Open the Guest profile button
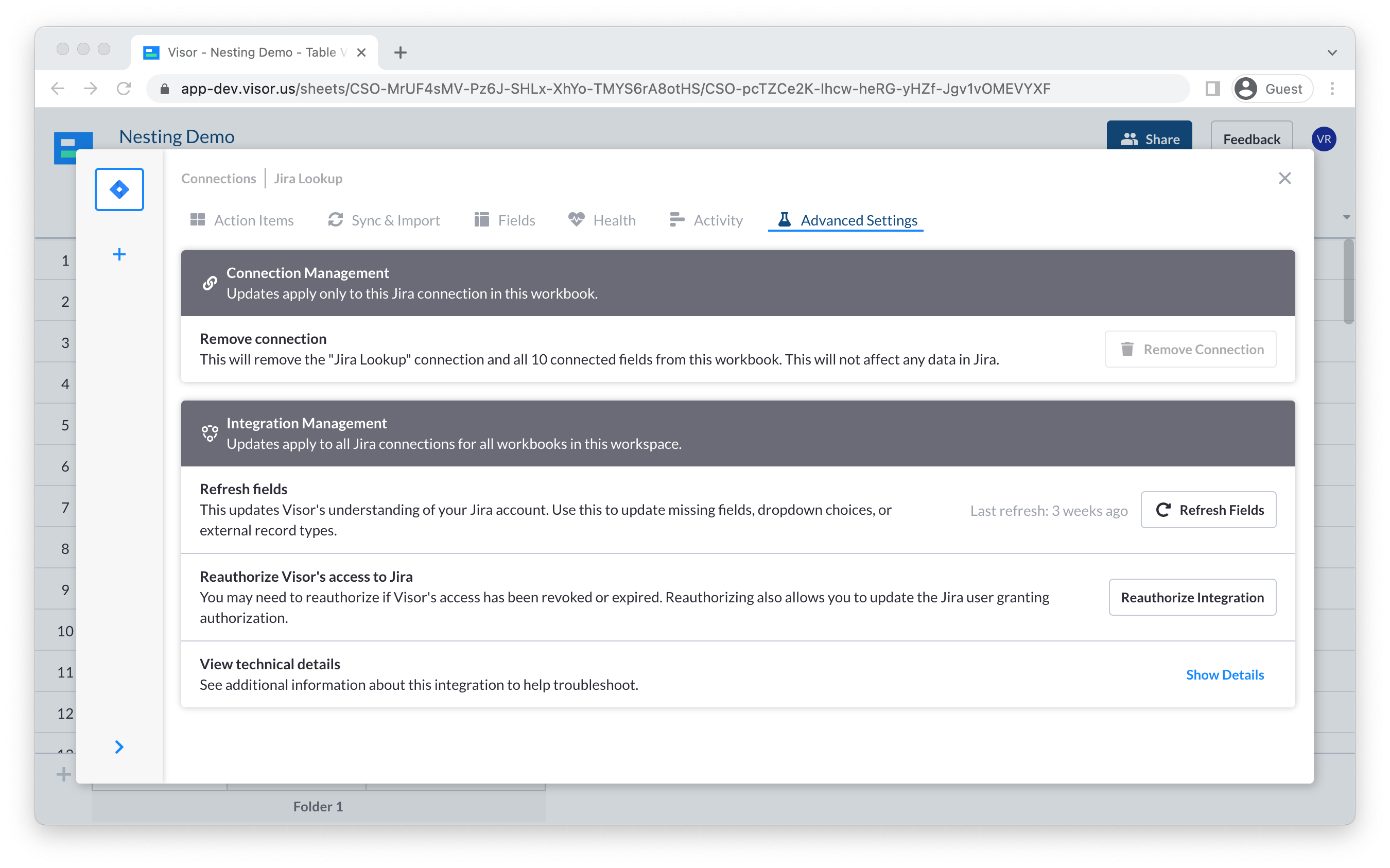1390x868 pixels. 1272,89
